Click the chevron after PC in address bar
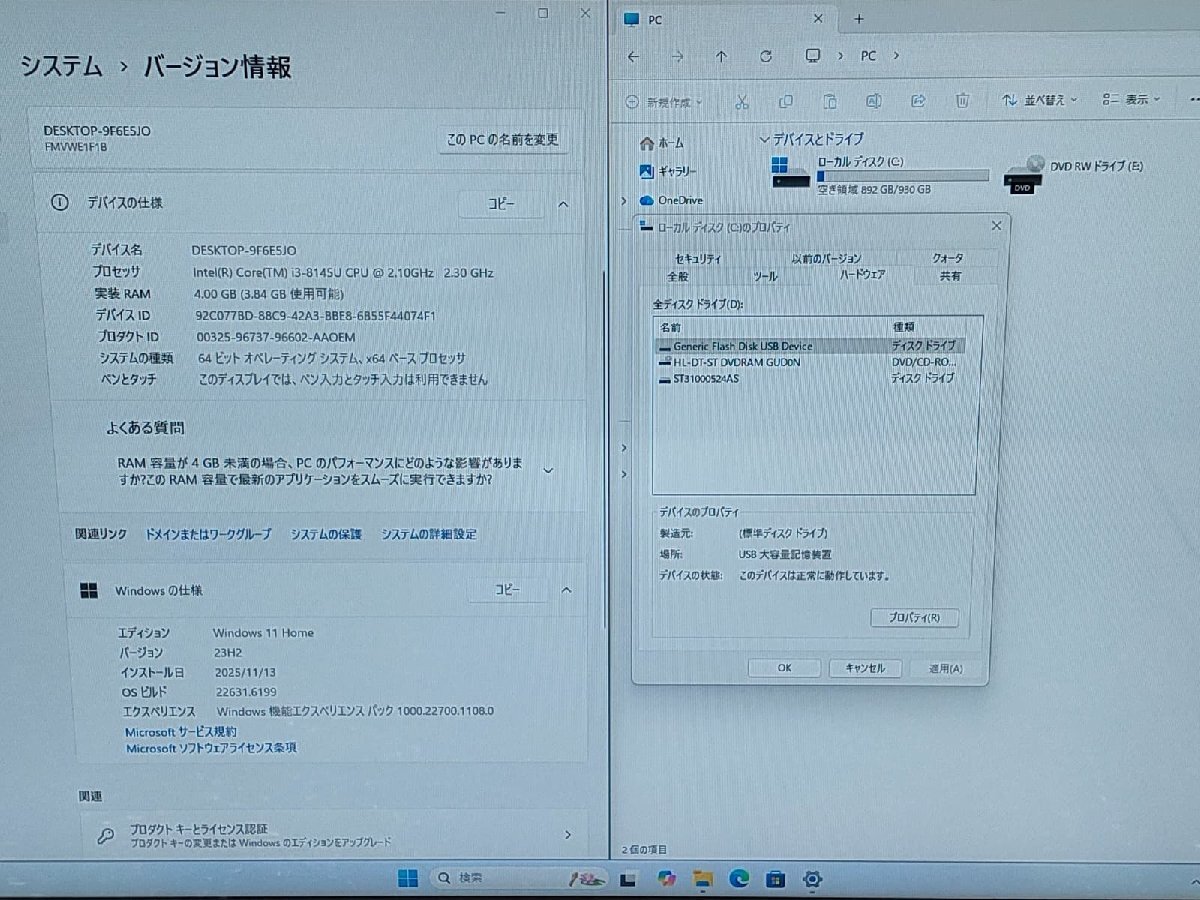 coord(896,56)
